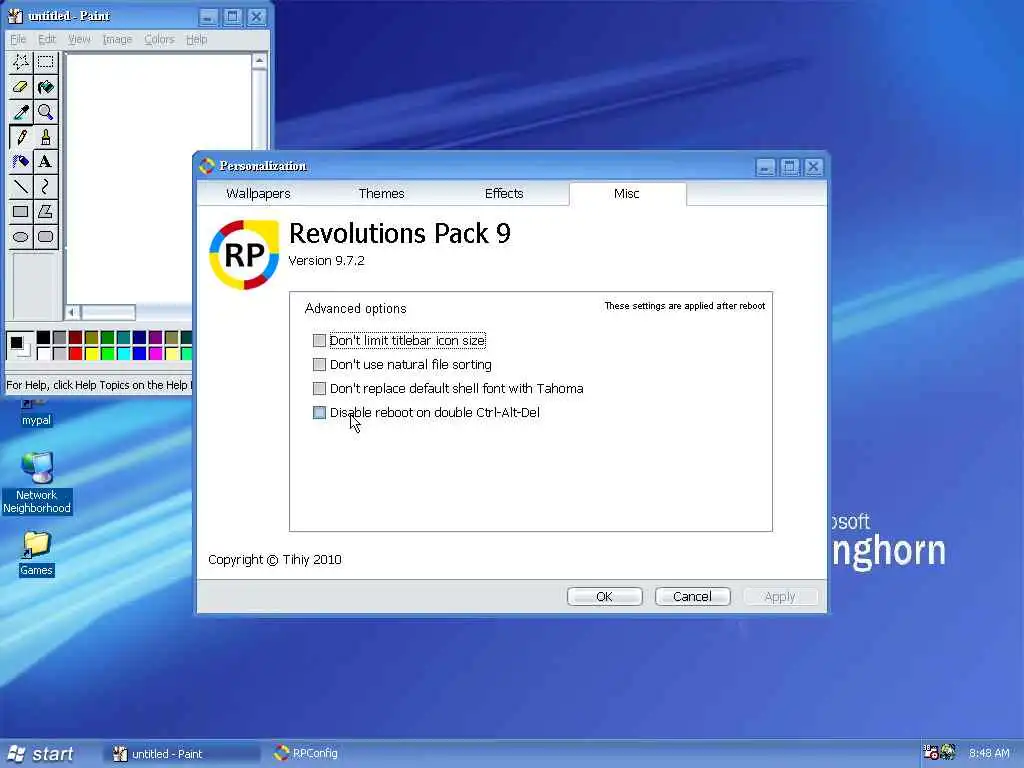Open the Start menu
The width and height of the screenshot is (1024, 768).
pyautogui.click(x=40, y=754)
